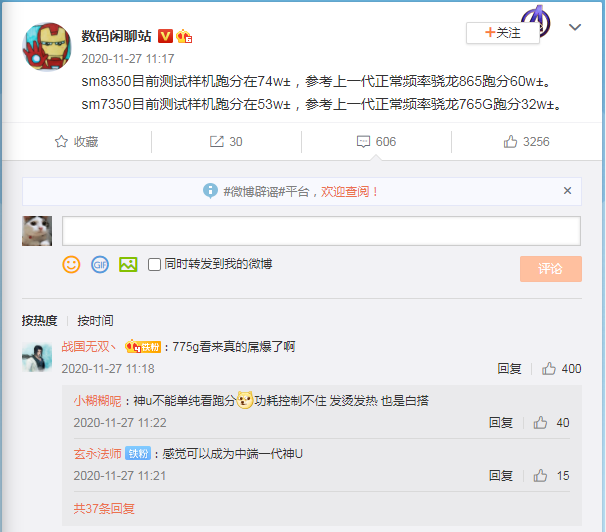Click the orange V verified badge
This screenshot has height=532, width=606.
point(165,36)
